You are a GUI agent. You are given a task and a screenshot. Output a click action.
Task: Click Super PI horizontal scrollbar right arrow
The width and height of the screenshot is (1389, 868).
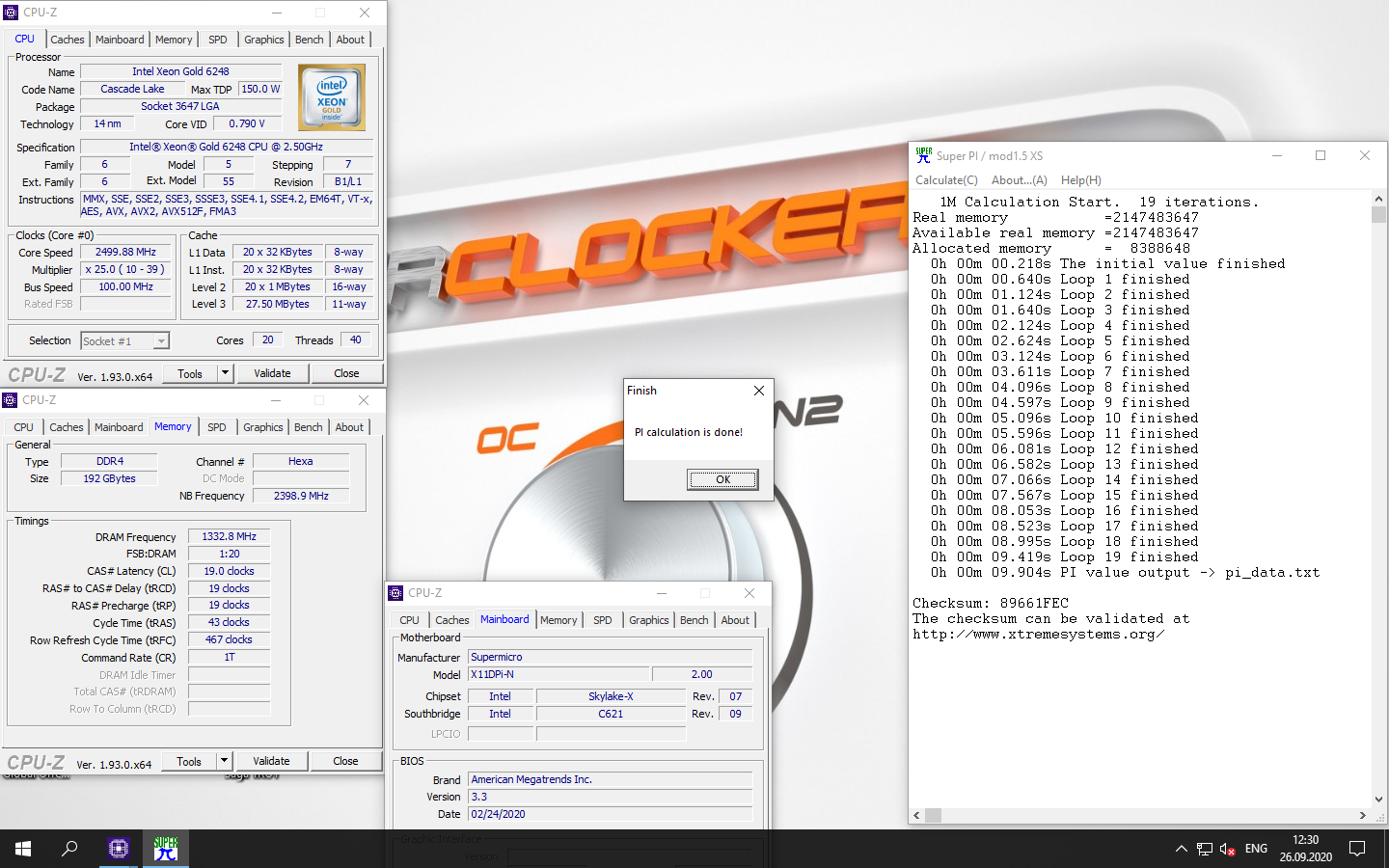(x=1362, y=815)
